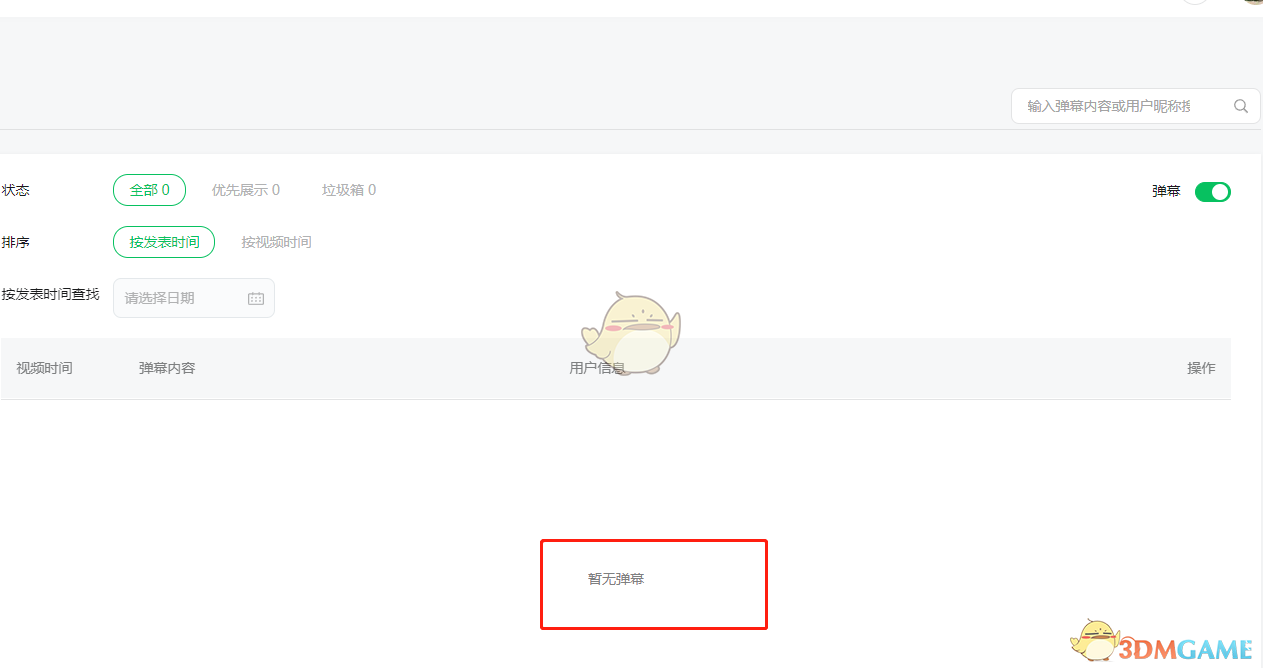Switch to the 垃圾箱 0 tab
Viewport: 1263px width, 668px height.
point(349,190)
